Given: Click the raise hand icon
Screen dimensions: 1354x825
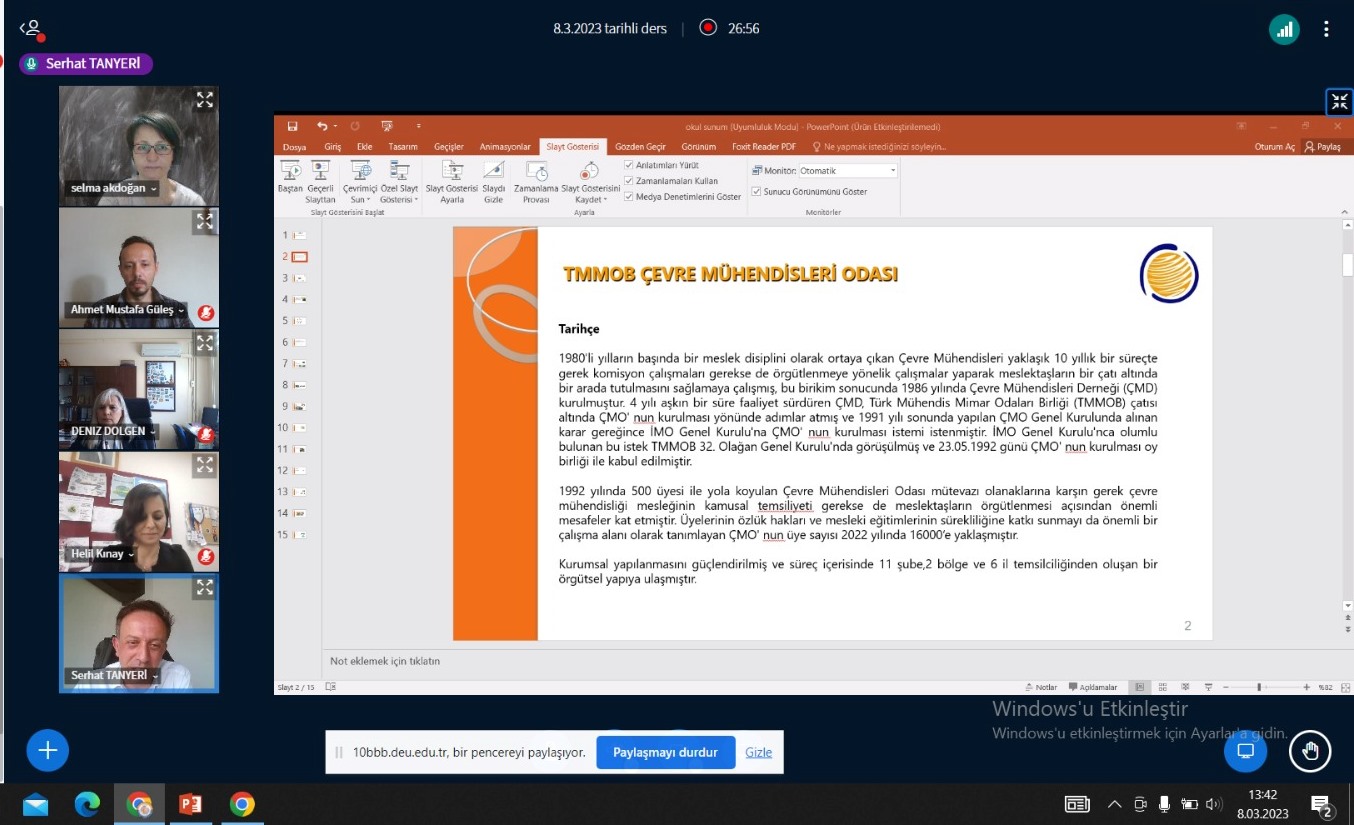Looking at the screenshot, I should pos(1310,752).
